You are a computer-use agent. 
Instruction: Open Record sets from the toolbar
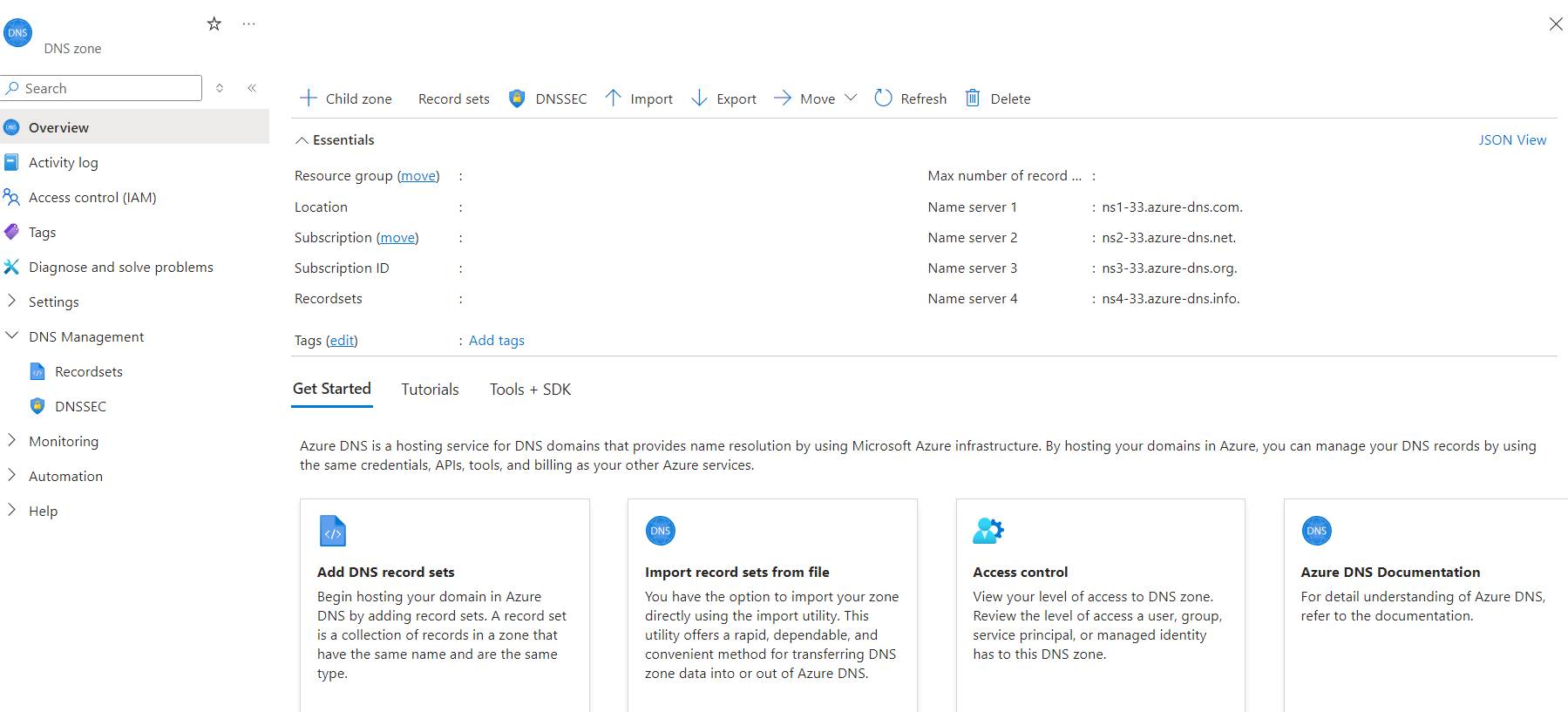(454, 98)
